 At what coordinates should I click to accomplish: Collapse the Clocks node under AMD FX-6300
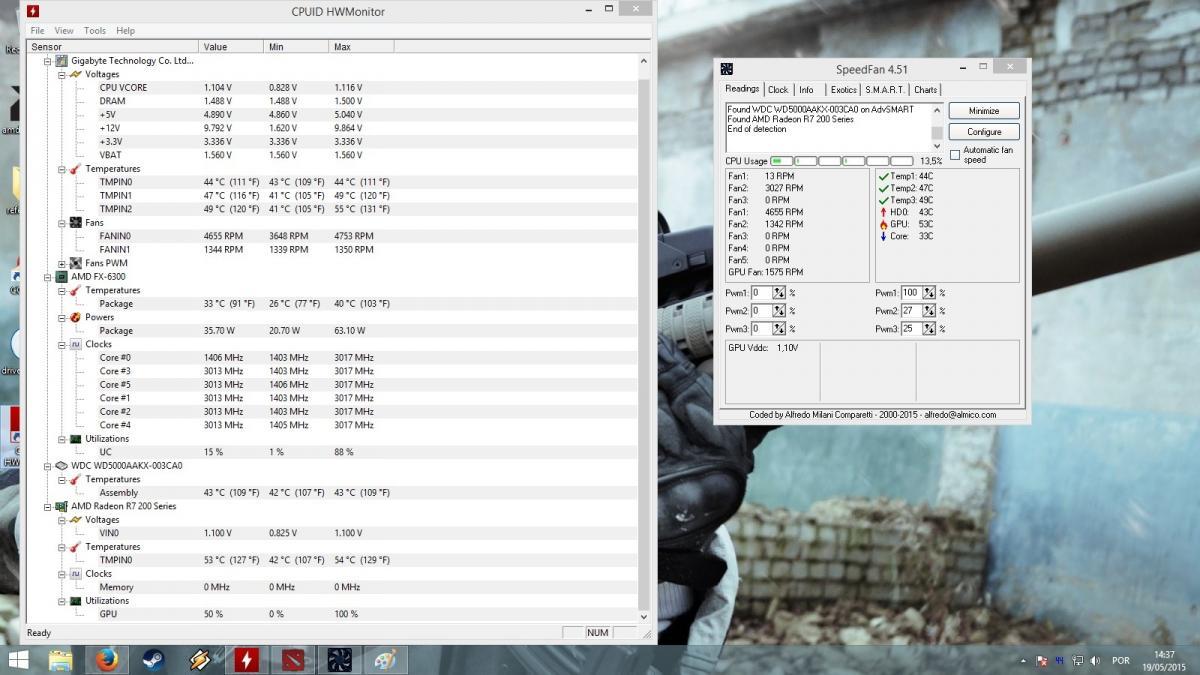pos(61,344)
